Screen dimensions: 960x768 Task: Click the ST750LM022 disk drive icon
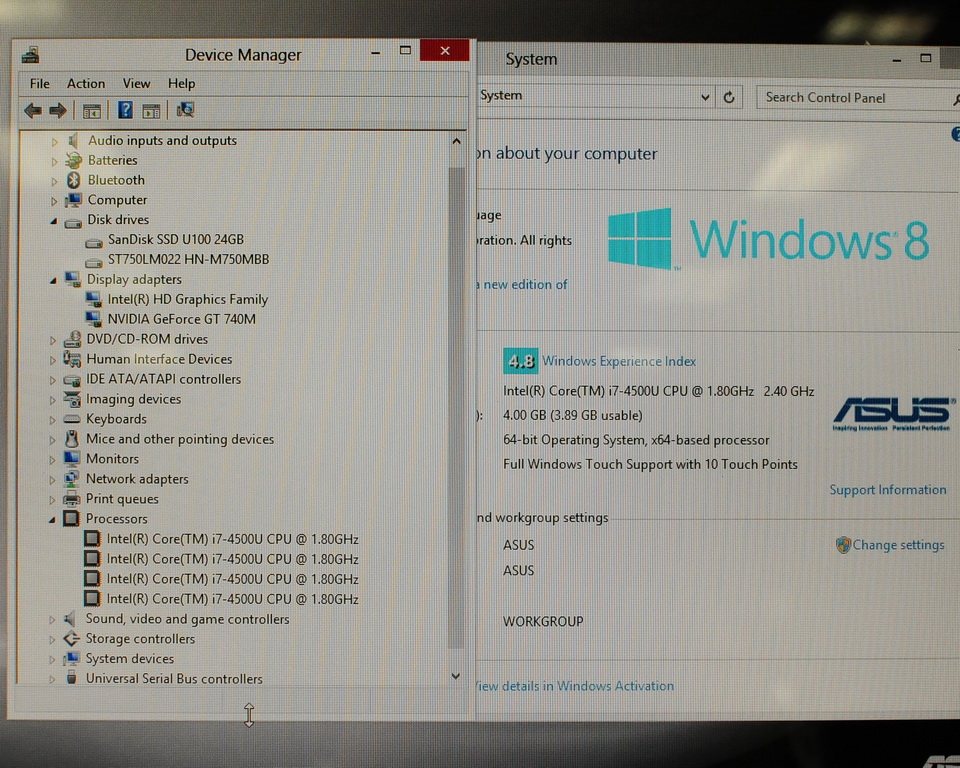tap(94, 263)
